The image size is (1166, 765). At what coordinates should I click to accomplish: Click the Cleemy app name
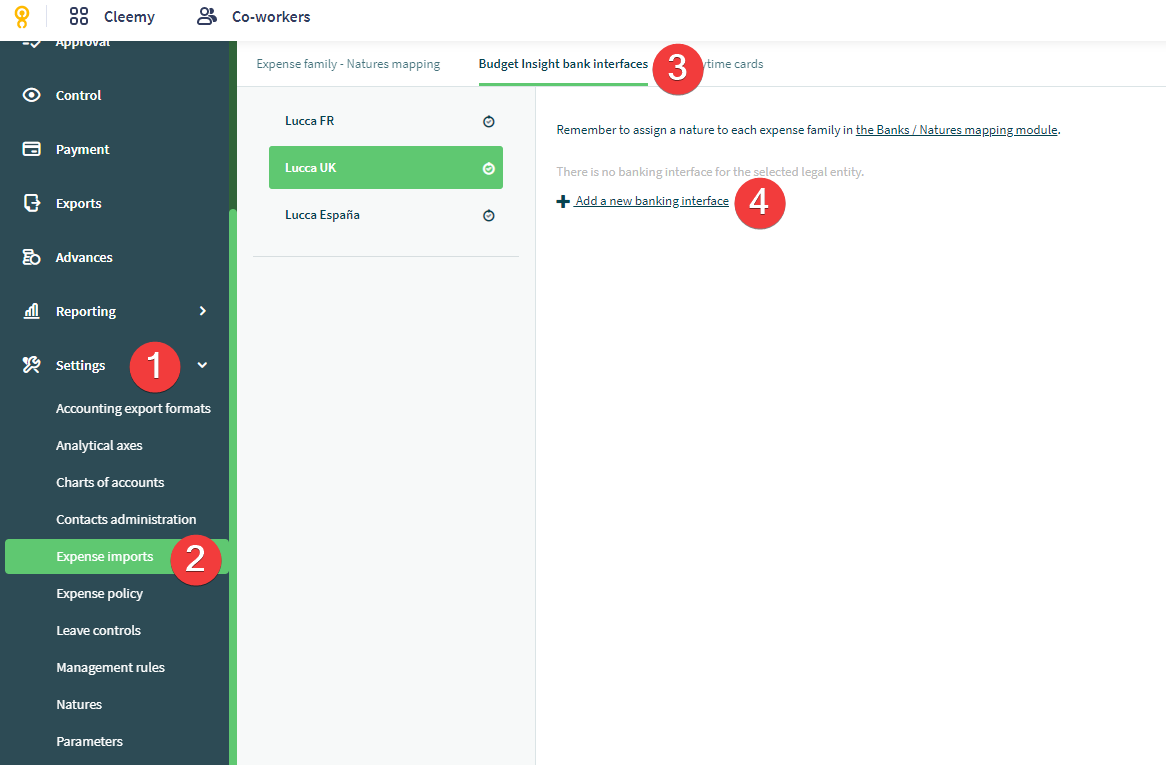click(129, 16)
